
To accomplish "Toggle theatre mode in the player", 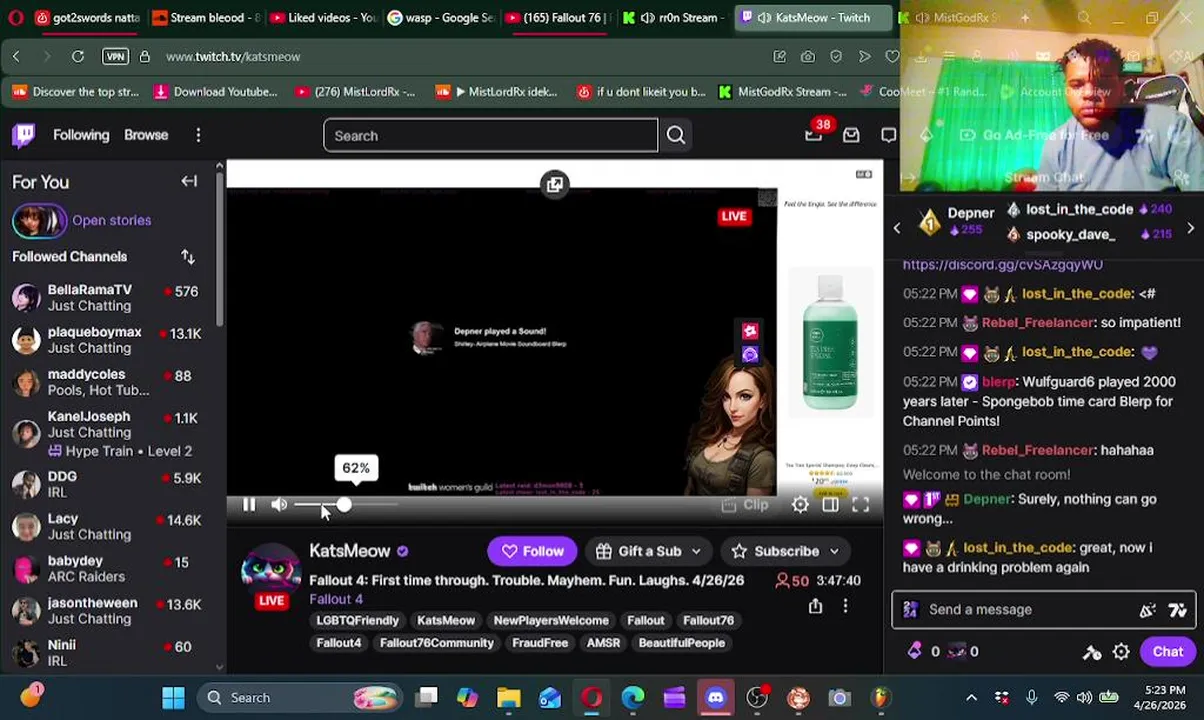I will [x=830, y=505].
